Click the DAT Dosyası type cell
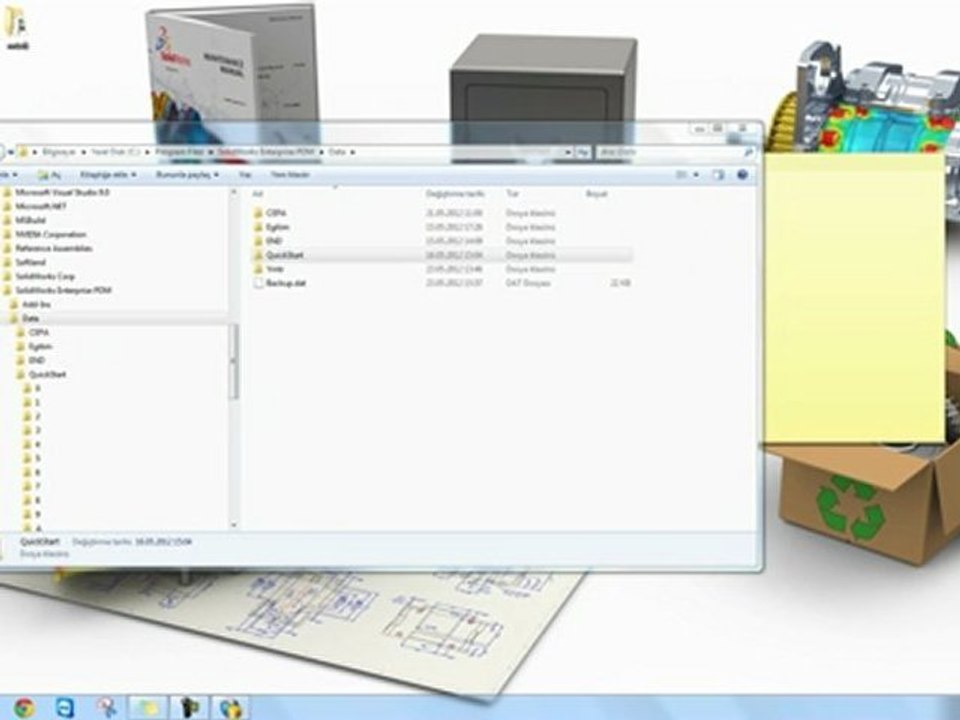The width and height of the screenshot is (960, 720). click(x=528, y=283)
